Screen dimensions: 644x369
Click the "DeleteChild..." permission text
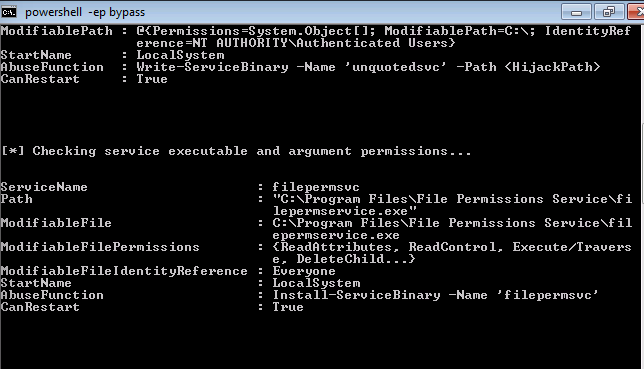point(352,259)
